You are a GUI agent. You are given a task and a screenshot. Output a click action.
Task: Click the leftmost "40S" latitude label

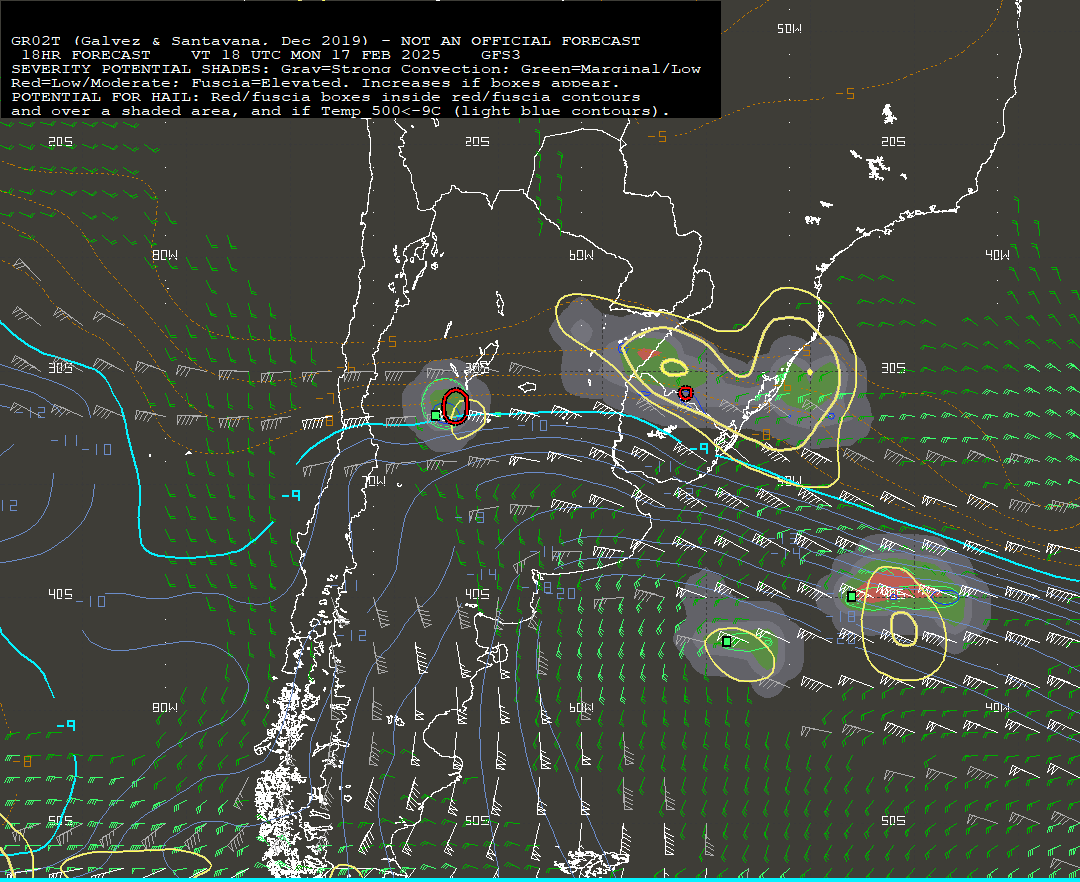[61, 594]
